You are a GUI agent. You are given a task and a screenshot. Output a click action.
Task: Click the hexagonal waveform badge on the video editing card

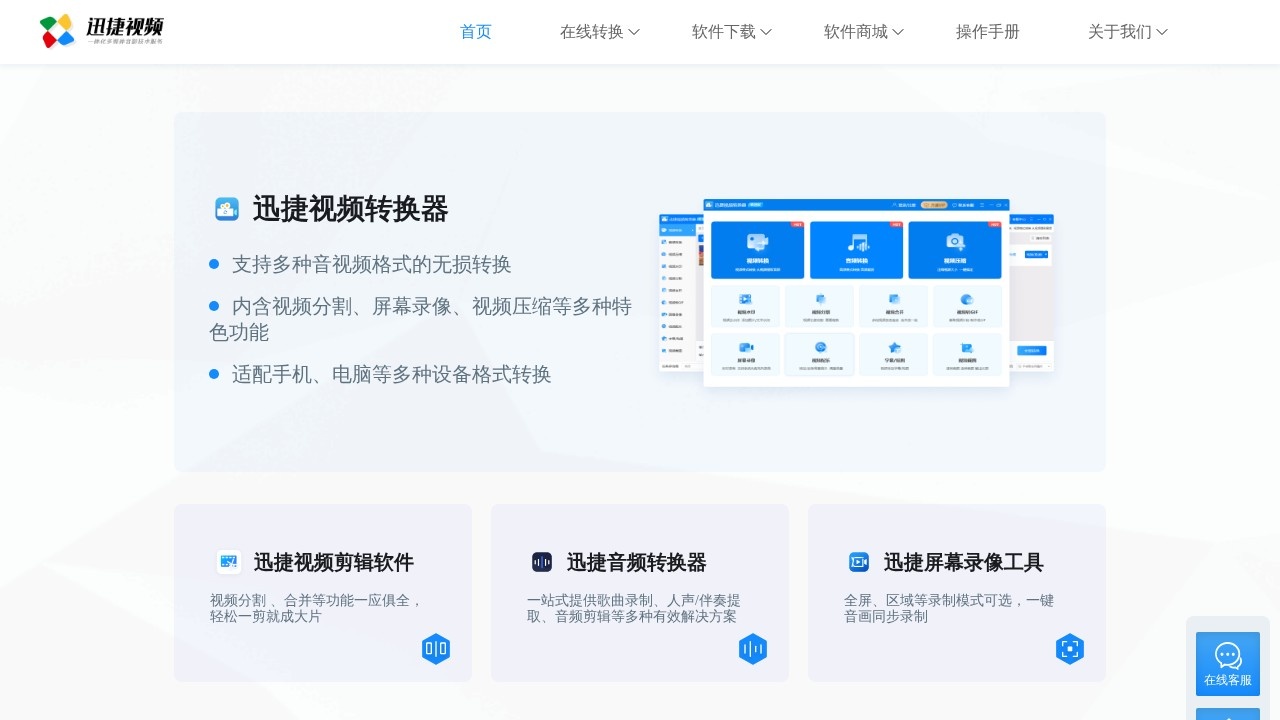pos(436,648)
